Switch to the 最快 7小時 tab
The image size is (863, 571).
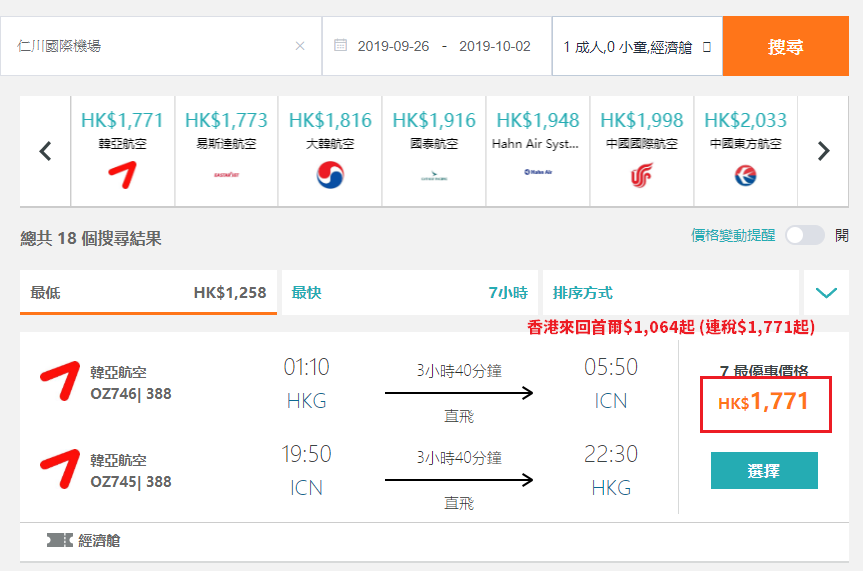pyautogui.click(x=409, y=292)
